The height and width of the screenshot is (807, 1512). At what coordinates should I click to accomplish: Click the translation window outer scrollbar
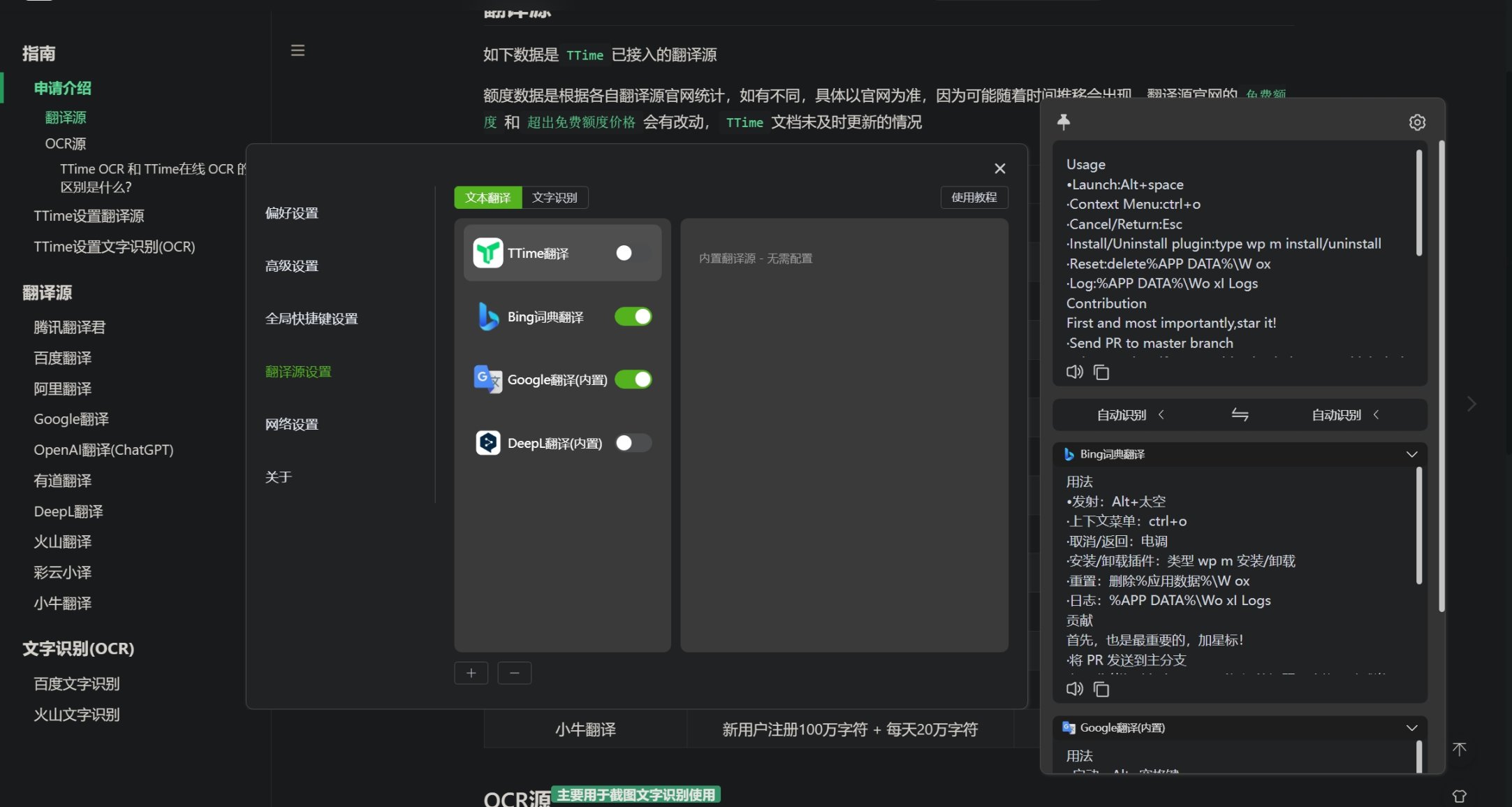(x=1441, y=376)
